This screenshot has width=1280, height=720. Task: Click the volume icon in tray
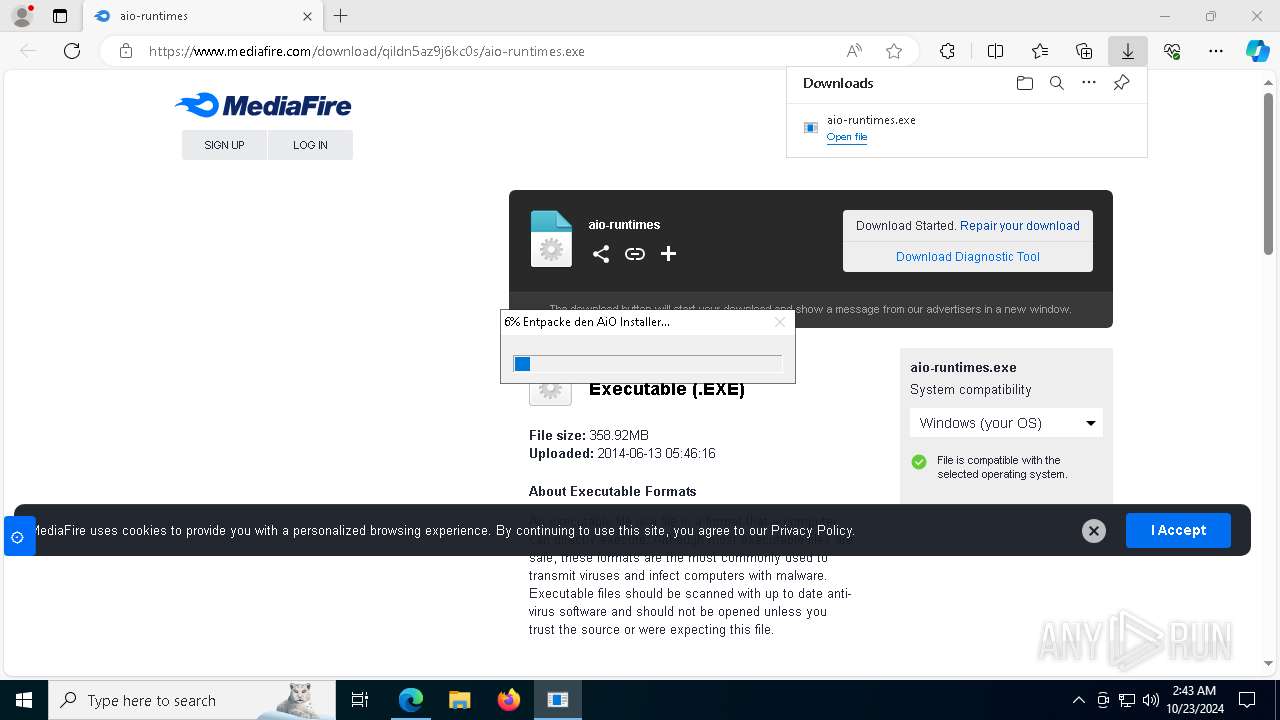tap(1151, 700)
